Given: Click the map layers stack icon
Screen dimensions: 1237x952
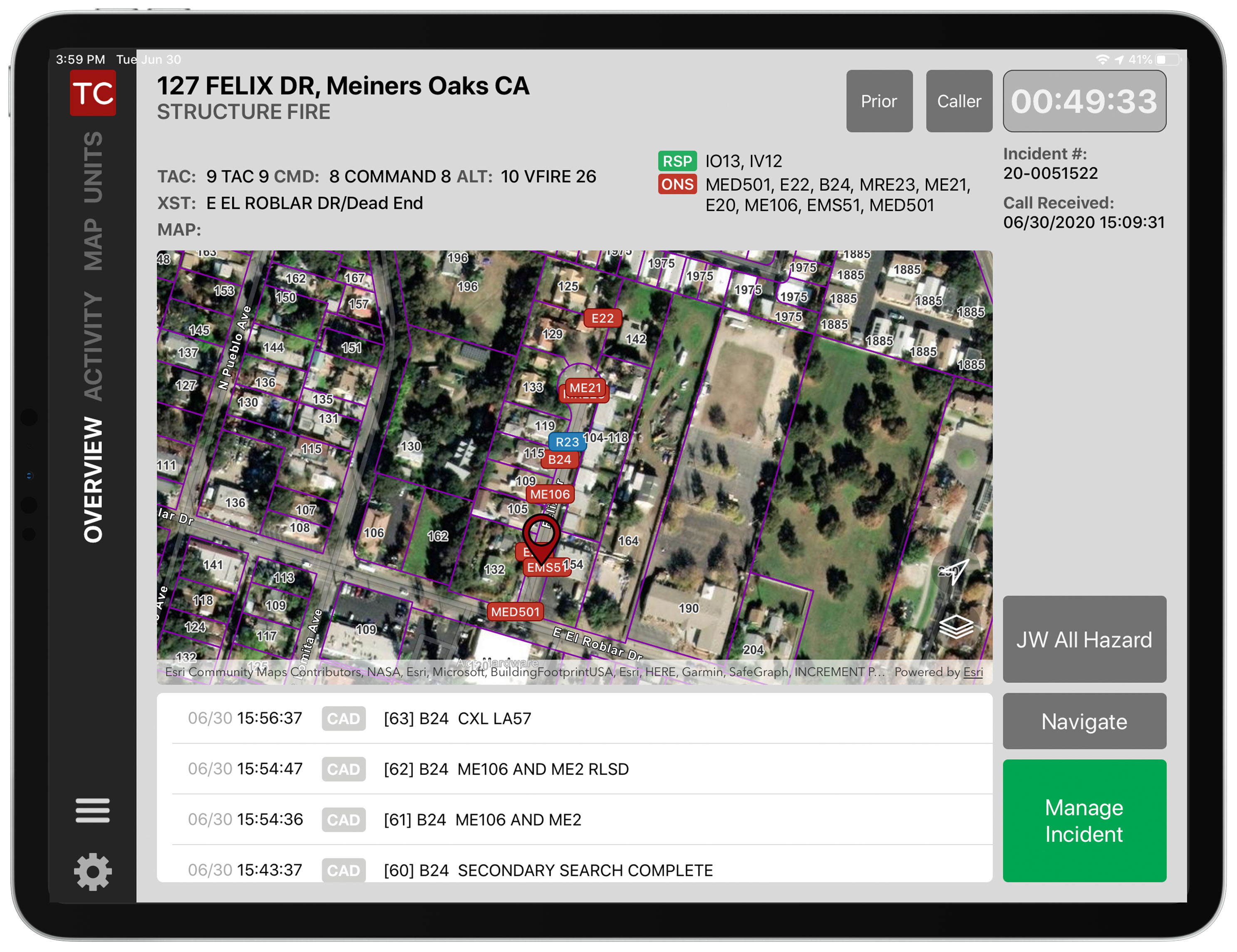Looking at the screenshot, I should point(955,626).
